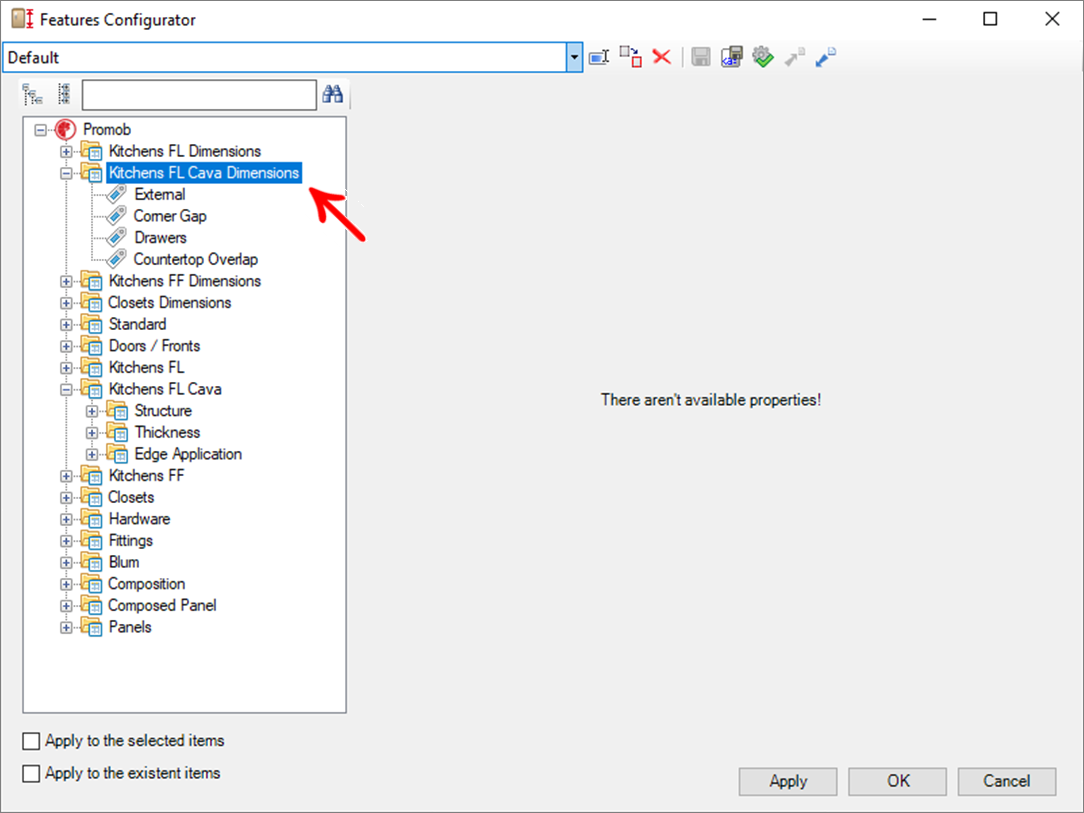Select the Standard tree item label
This screenshot has width=1084, height=813.
(138, 324)
